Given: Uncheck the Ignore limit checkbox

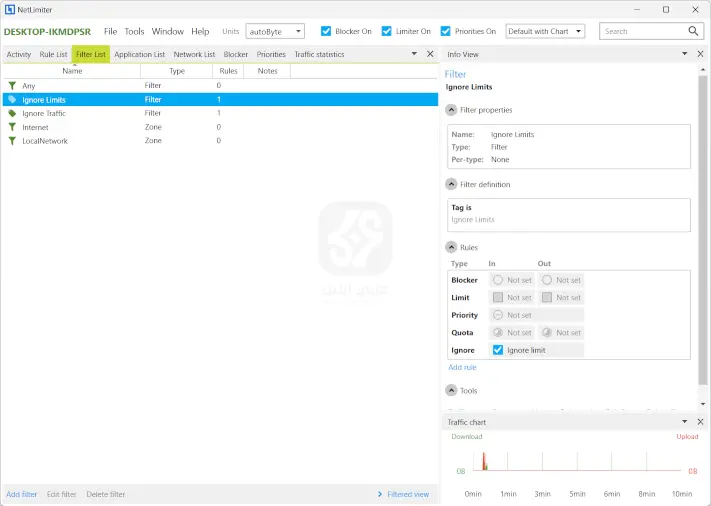Looking at the screenshot, I should [498, 350].
